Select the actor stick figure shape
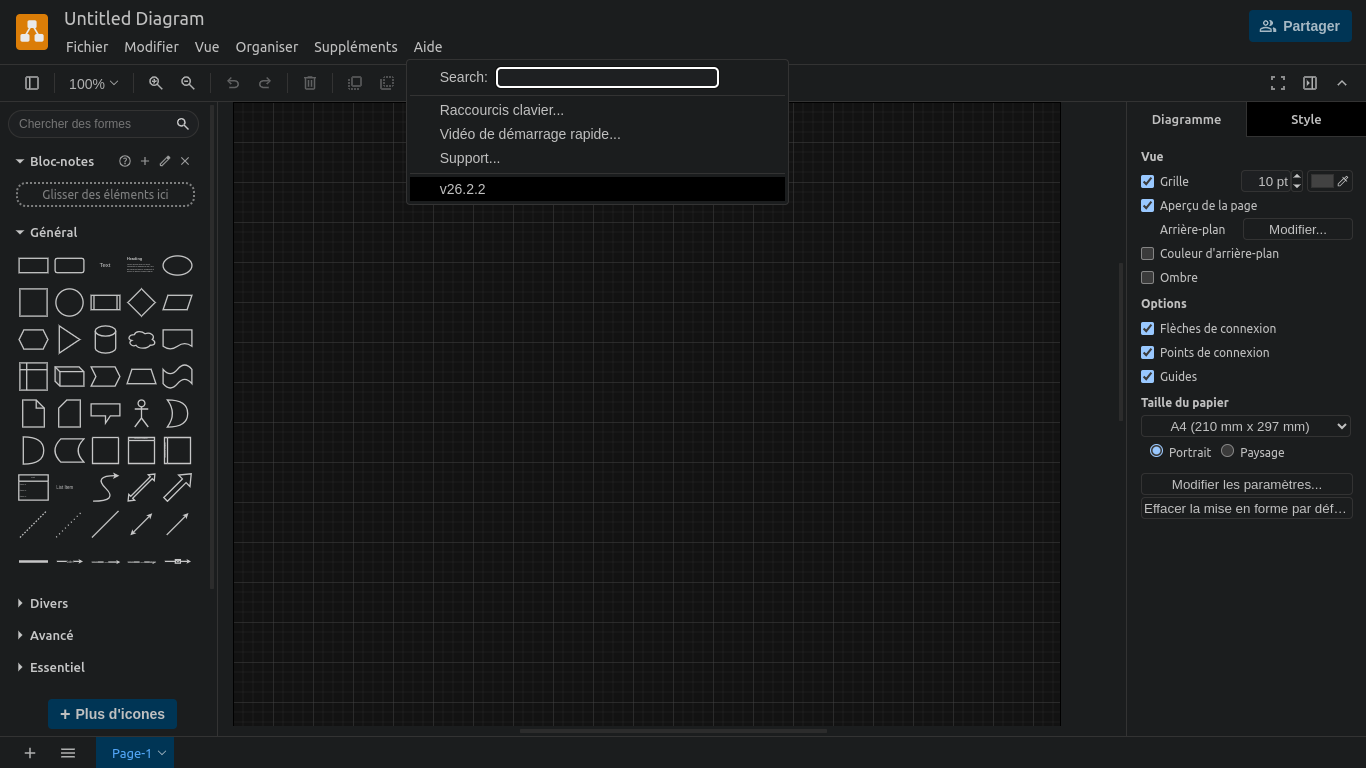This screenshot has width=1366, height=768. click(141, 413)
